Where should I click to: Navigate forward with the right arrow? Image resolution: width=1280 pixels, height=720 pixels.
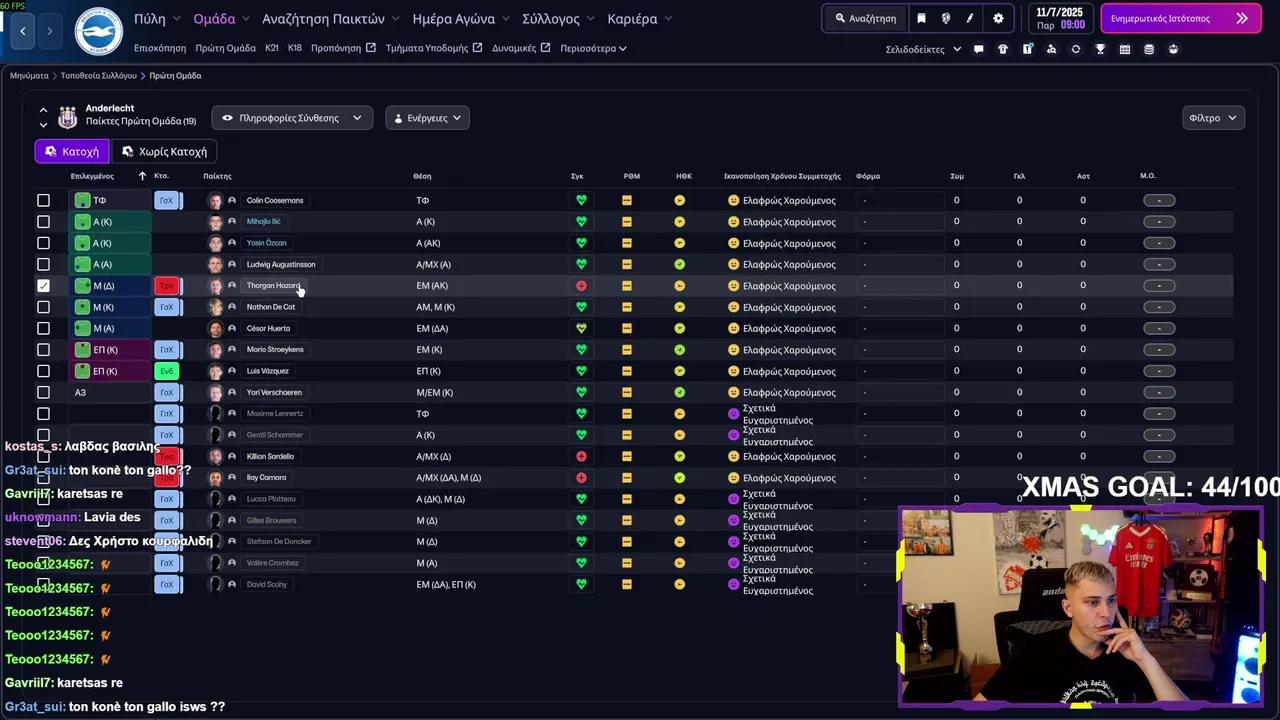coord(49,31)
